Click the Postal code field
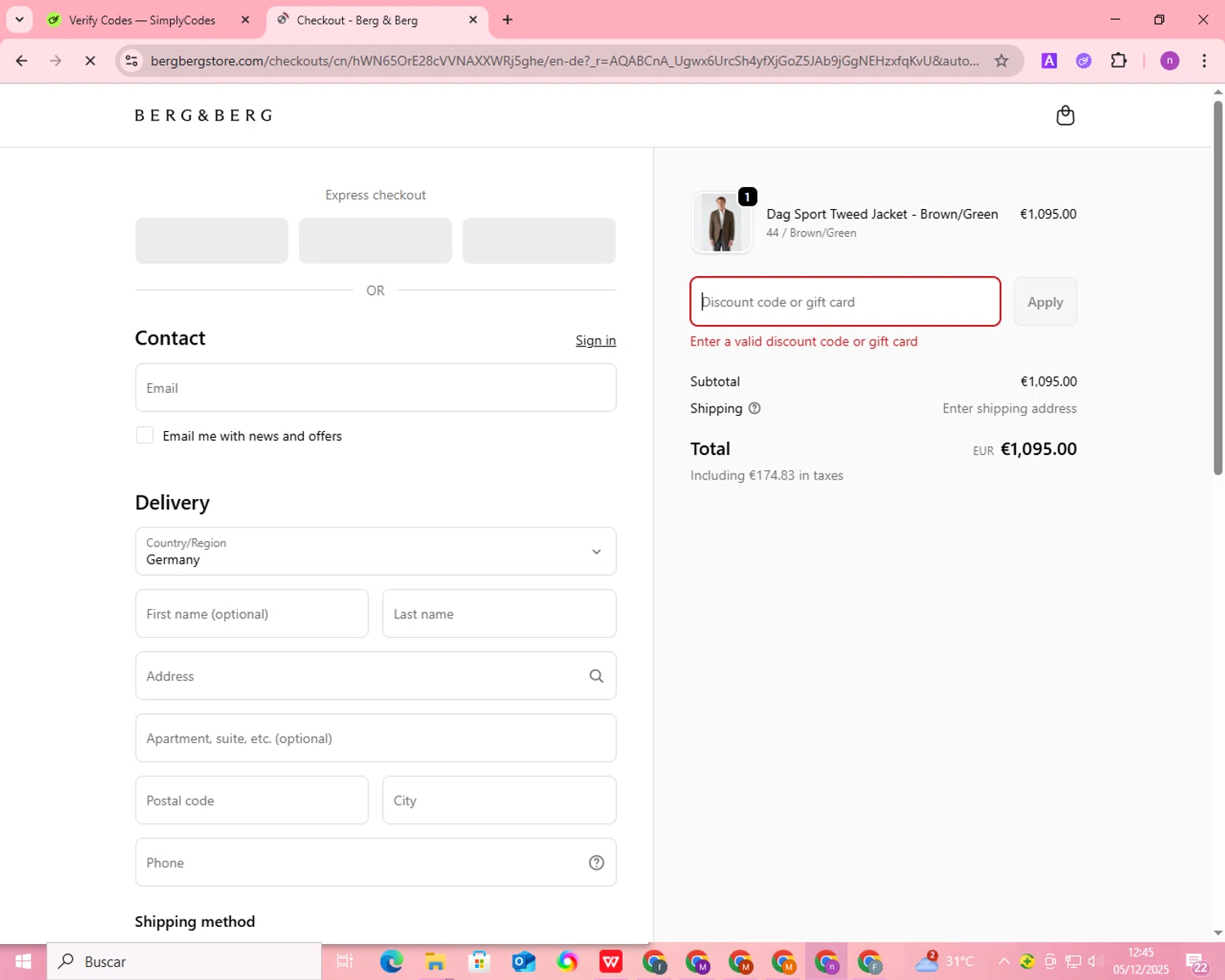This screenshot has width=1225, height=980. [x=252, y=800]
